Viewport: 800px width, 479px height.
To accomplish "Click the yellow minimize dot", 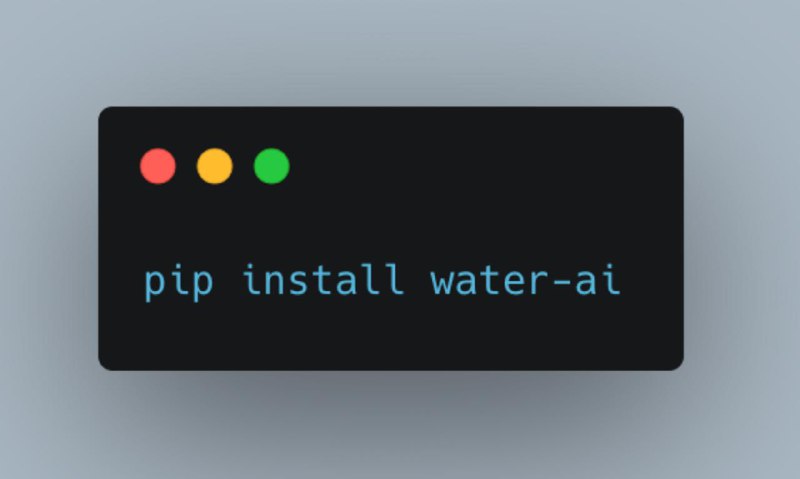I will [215, 166].
